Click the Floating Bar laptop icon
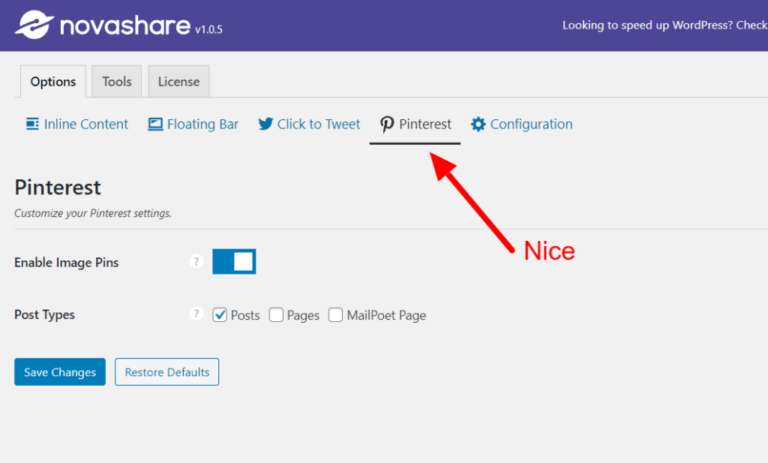768x463 pixels. click(155, 124)
